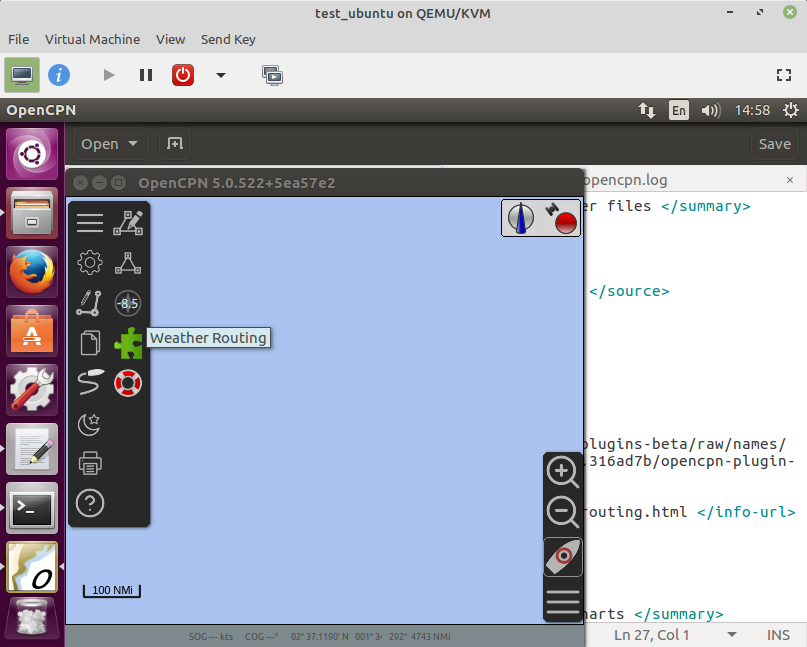Click the 100 NMi chart scale bar
Image resolution: width=807 pixels, height=647 pixels.
point(112,590)
